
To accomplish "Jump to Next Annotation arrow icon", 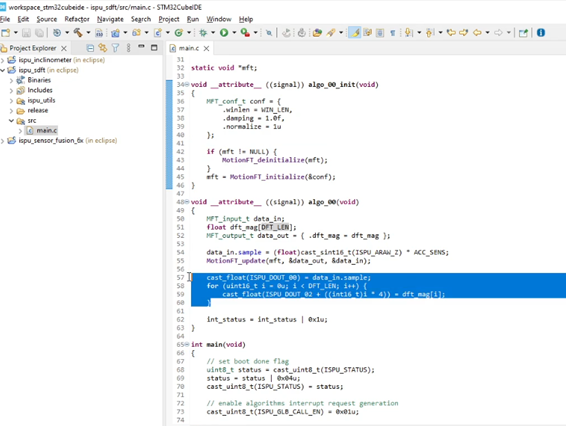I will pos(409,33).
